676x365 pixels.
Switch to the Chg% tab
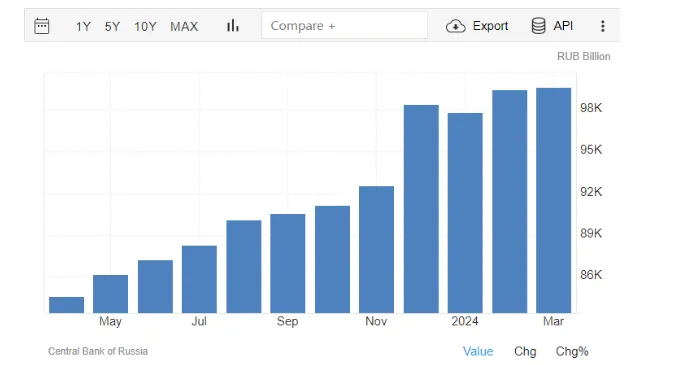572,351
